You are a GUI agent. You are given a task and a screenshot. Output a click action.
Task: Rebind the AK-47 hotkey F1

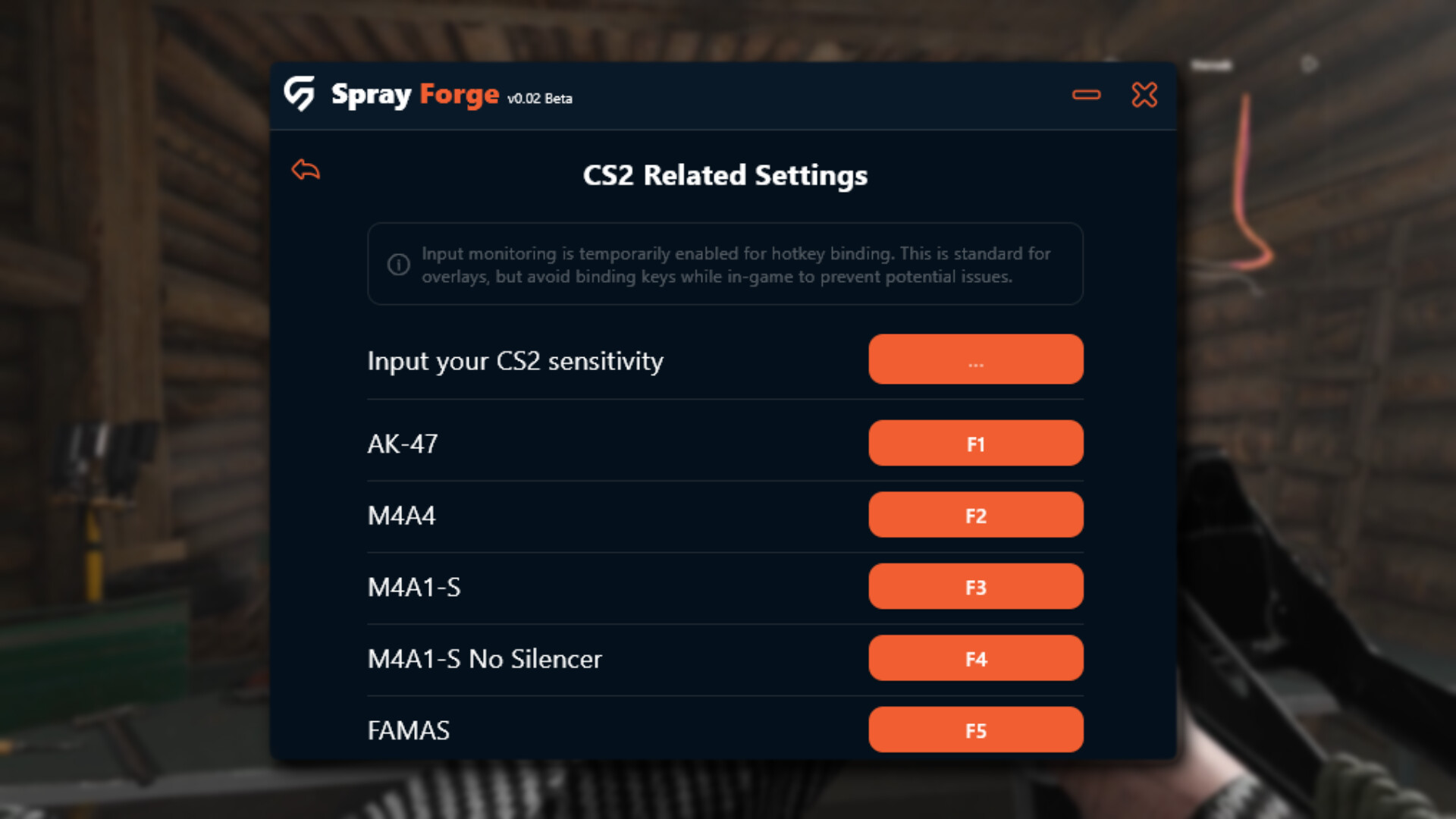point(975,444)
